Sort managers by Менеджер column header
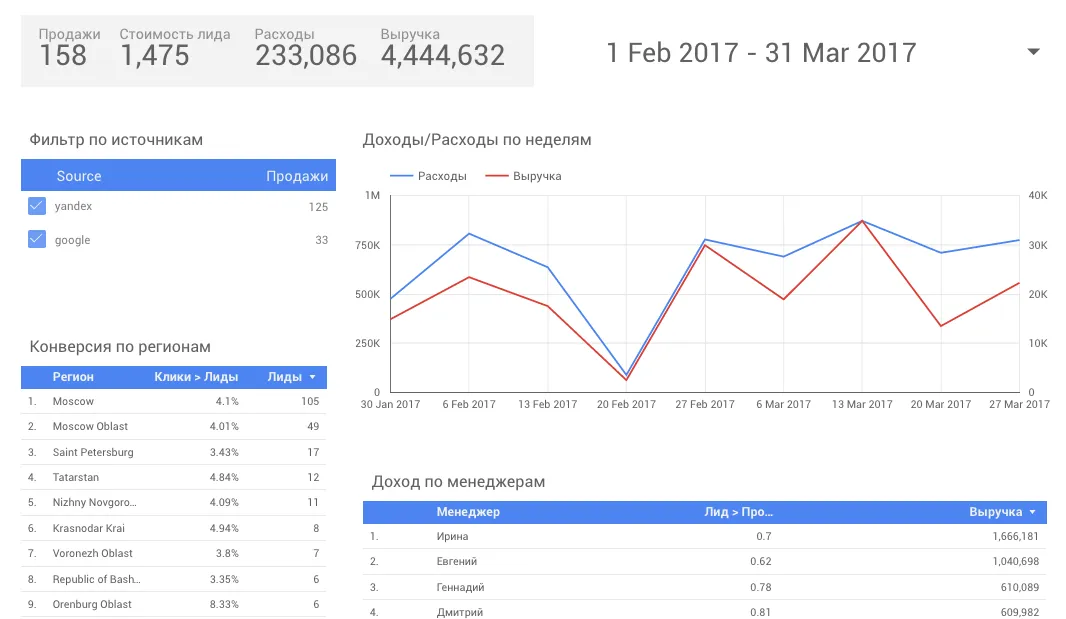 pyautogui.click(x=468, y=512)
